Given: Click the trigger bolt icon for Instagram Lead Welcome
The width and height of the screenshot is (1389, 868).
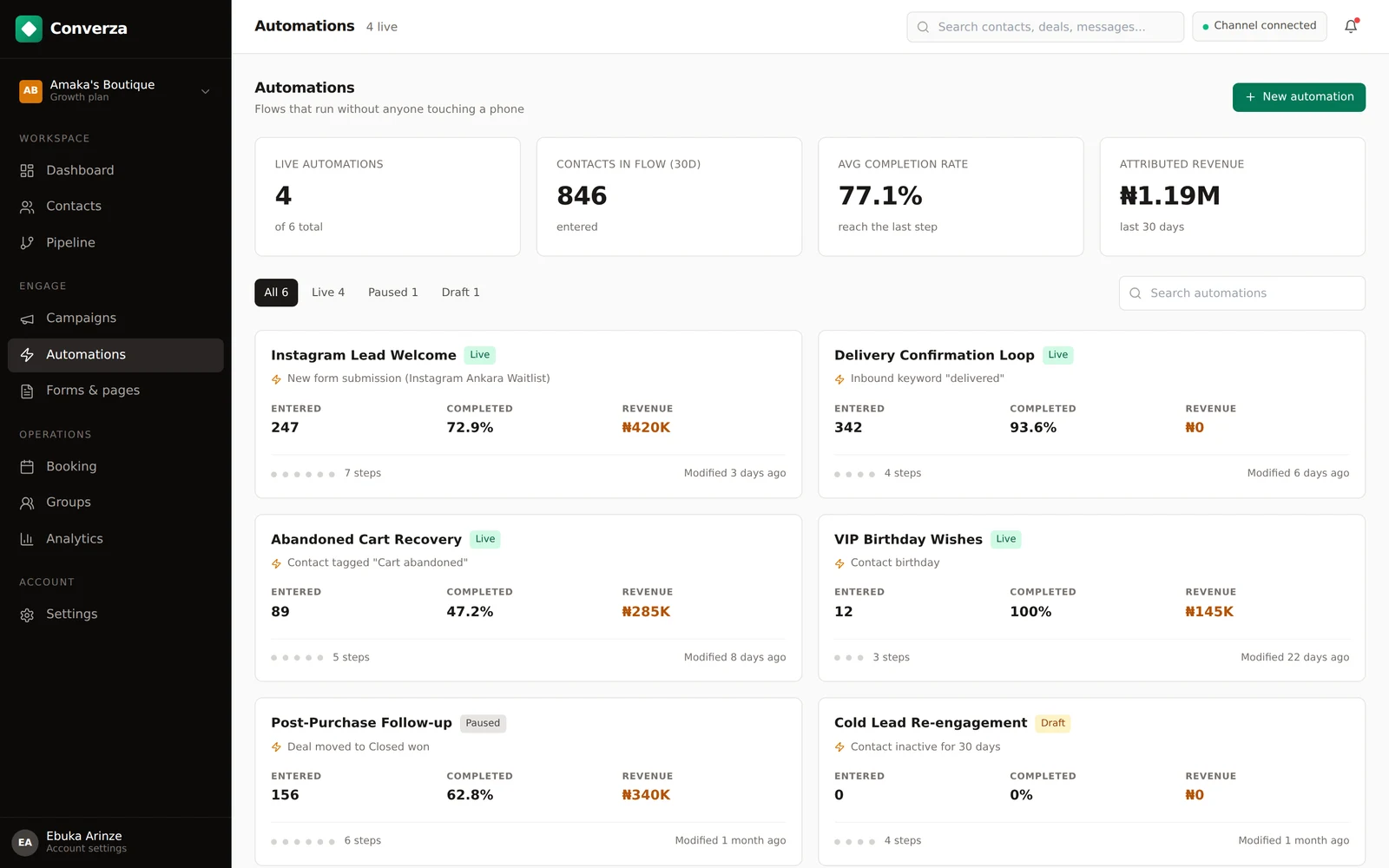Looking at the screenshot, I should pyautogui.click(x=277, y=379).
